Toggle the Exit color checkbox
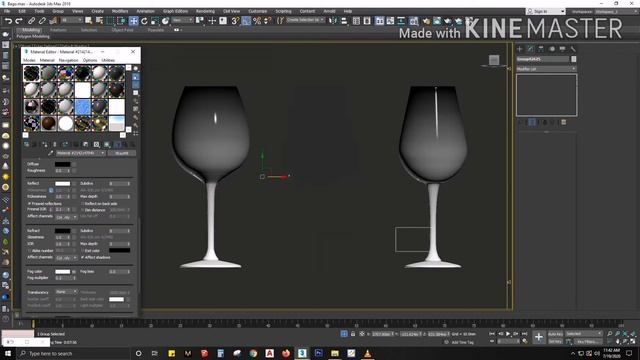The width and height of the screenshot is (640, 360). pos(82,251)
